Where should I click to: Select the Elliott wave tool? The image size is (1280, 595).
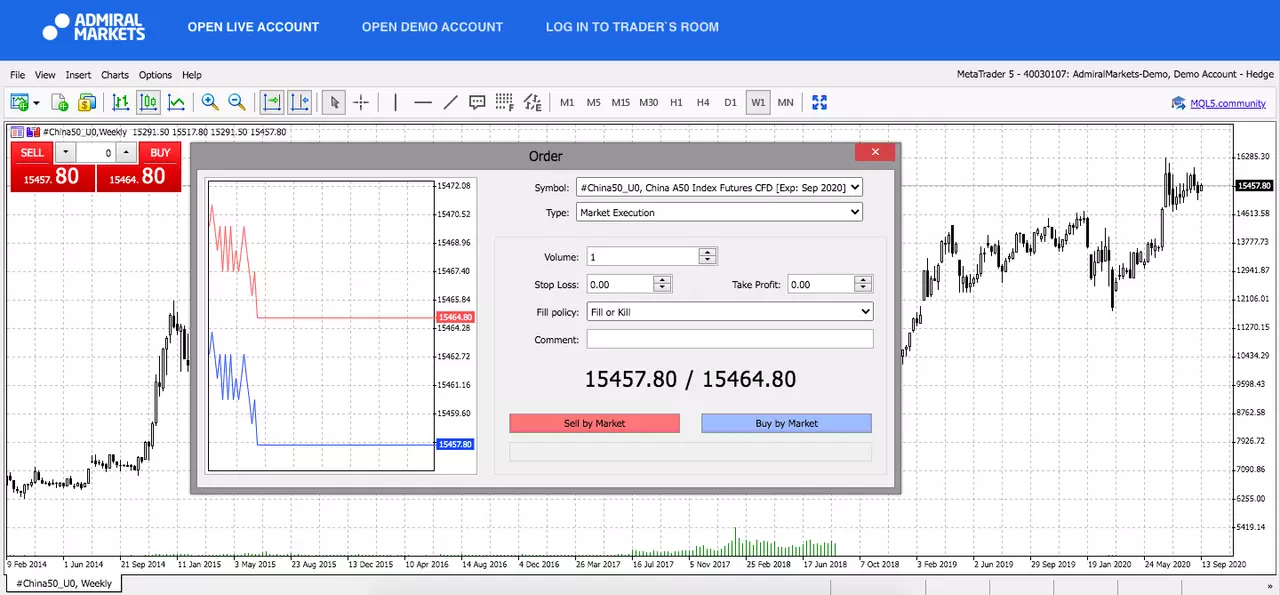click(532, 102)
